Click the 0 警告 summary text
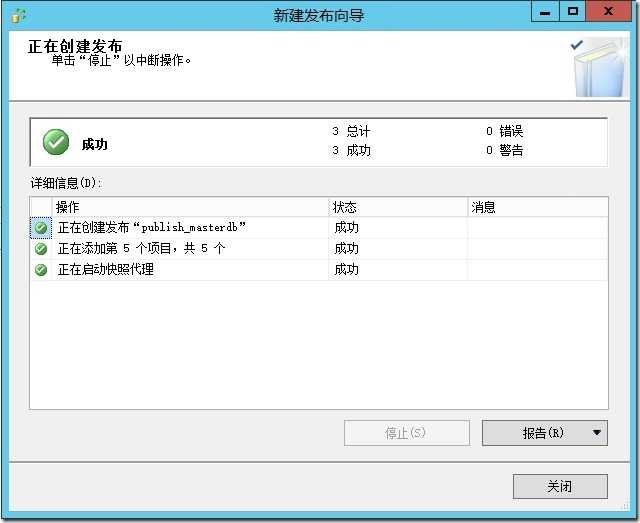This screenshot has height=523, width=640. 504,151
